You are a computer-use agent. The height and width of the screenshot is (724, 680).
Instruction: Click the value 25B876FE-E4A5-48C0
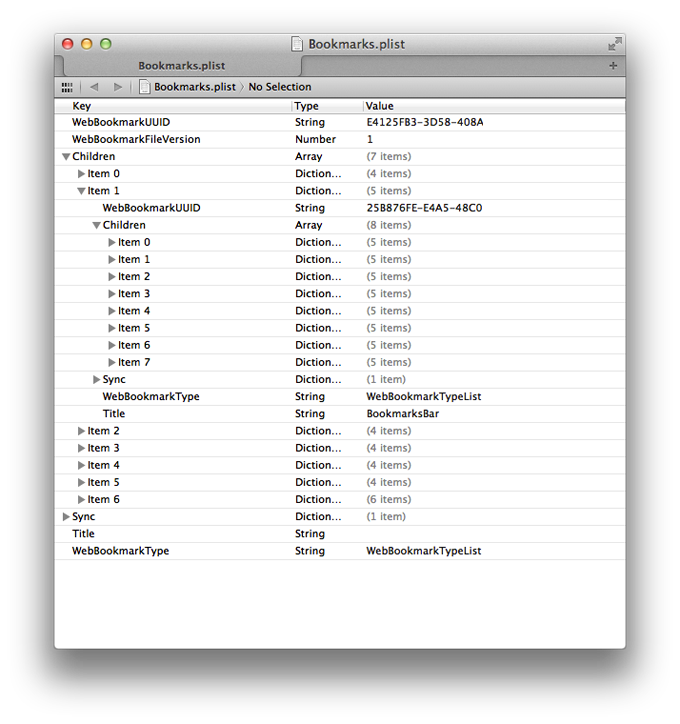point(424,208)
